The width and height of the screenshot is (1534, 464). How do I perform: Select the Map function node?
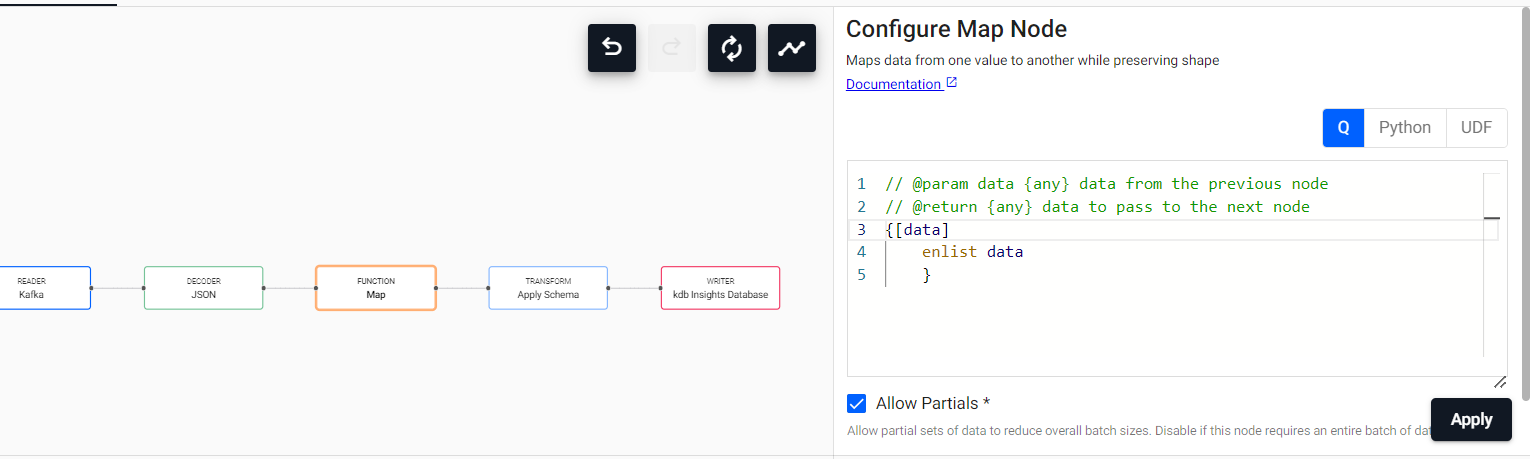tap(376, 288)
